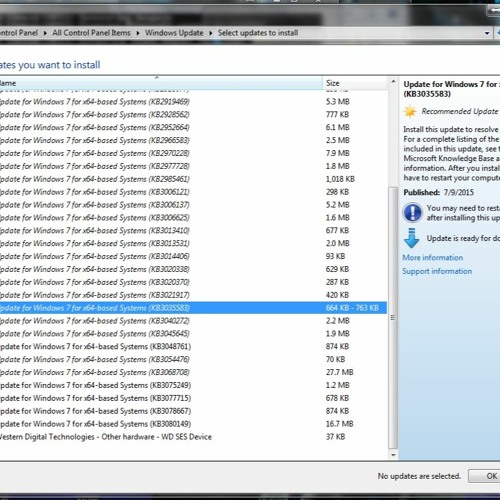Expand the arrow after All Control Panel Items

pos(138,33)
